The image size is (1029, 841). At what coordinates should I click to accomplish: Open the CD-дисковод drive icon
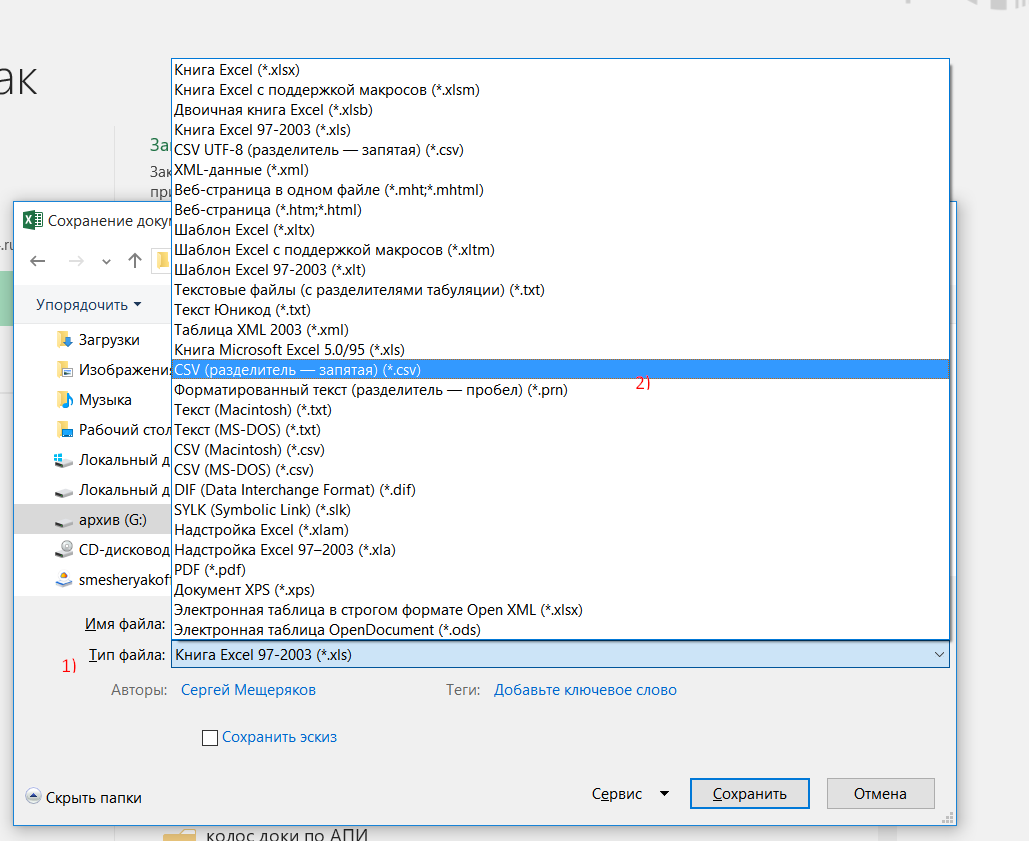64,549
